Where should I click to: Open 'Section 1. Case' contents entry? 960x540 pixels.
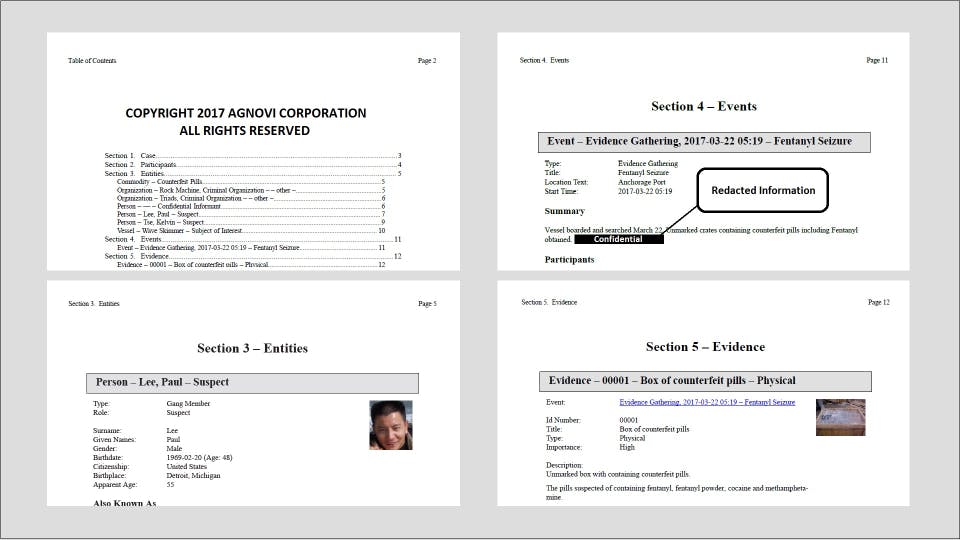tap(253, 156)
